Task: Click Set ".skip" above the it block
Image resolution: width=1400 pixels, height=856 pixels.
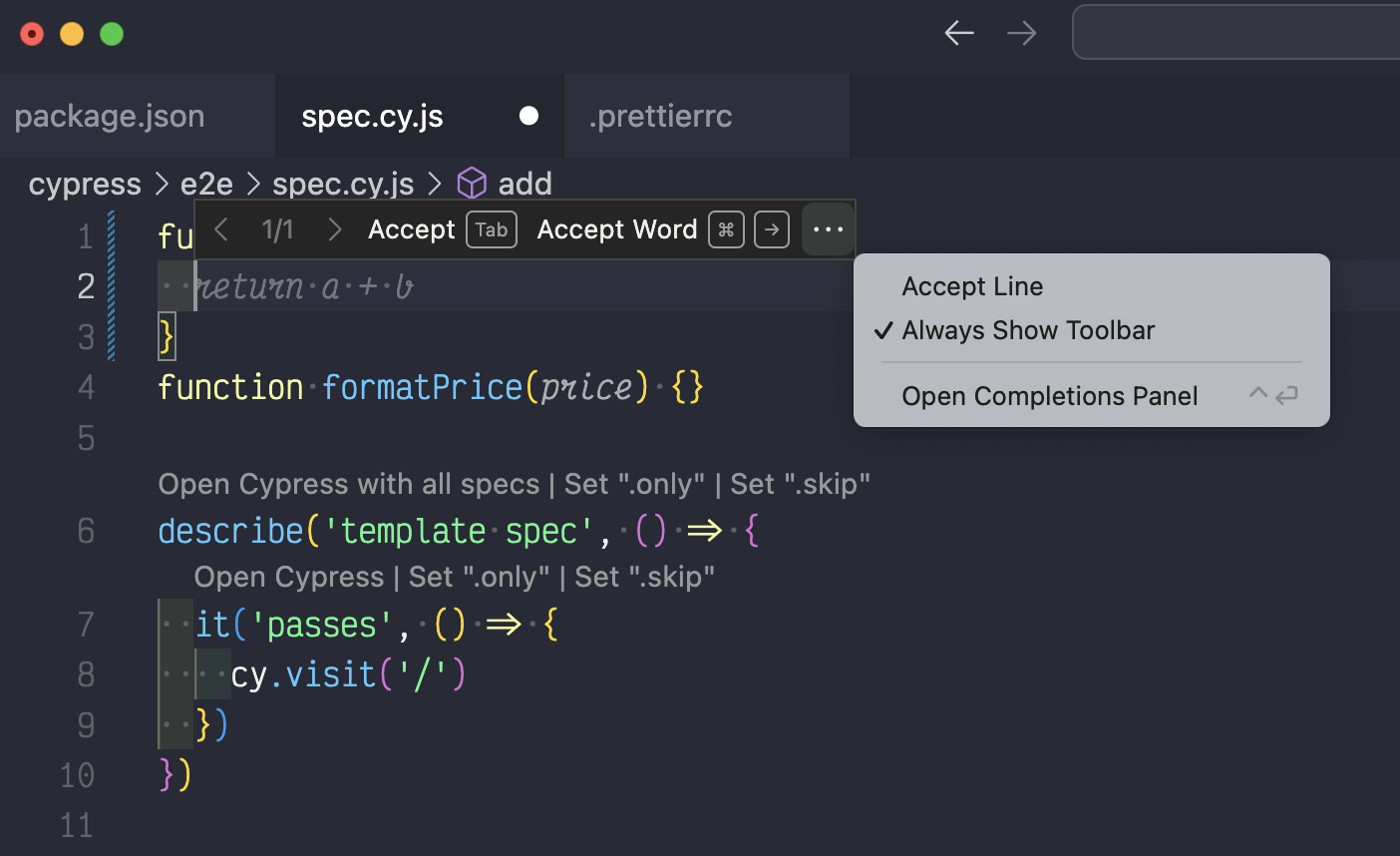Action: coord(645,577)
